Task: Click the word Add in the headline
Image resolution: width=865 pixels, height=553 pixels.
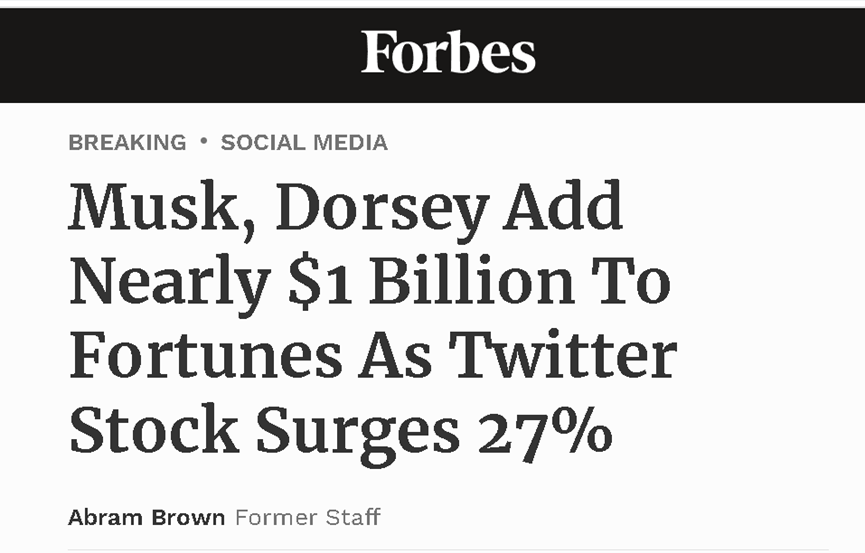Action: pyautogui.click(x=563, y=207)
